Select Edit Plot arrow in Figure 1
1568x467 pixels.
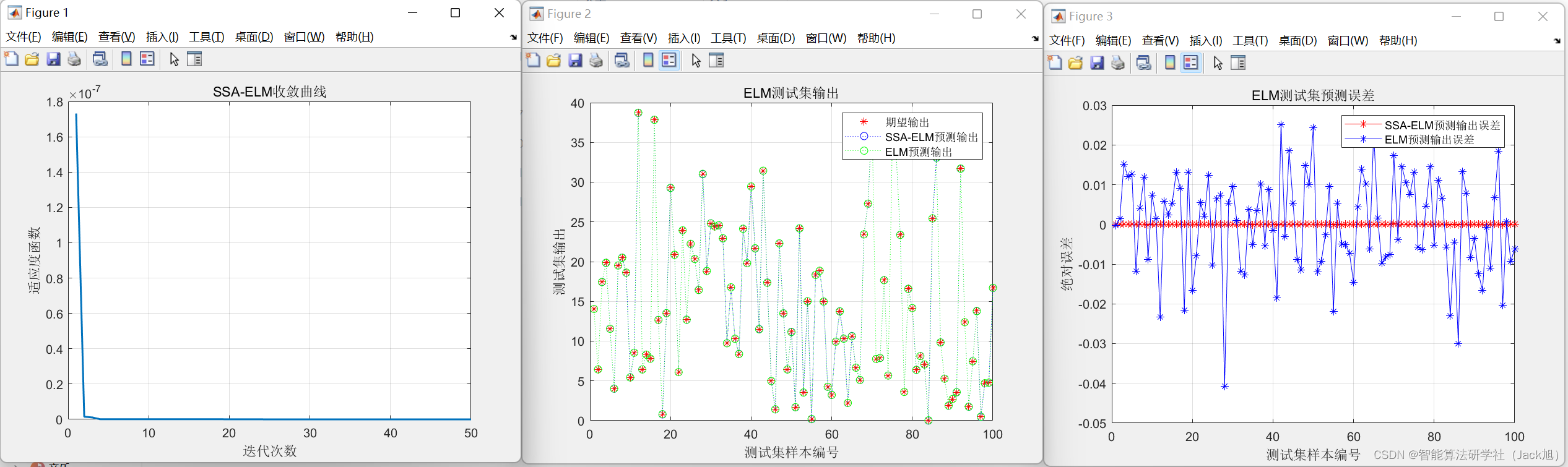tap(174, 59)
